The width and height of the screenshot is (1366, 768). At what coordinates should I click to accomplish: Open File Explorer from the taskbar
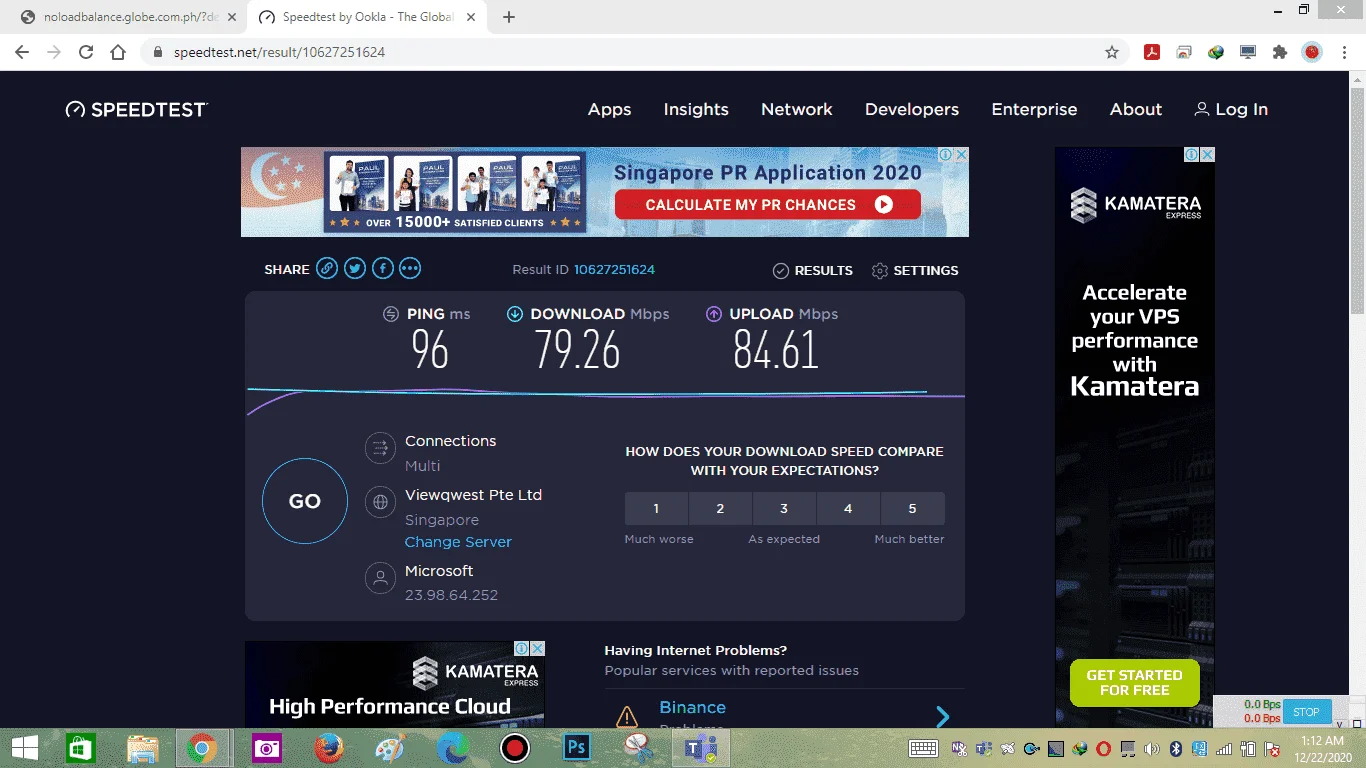coord(142,748)
